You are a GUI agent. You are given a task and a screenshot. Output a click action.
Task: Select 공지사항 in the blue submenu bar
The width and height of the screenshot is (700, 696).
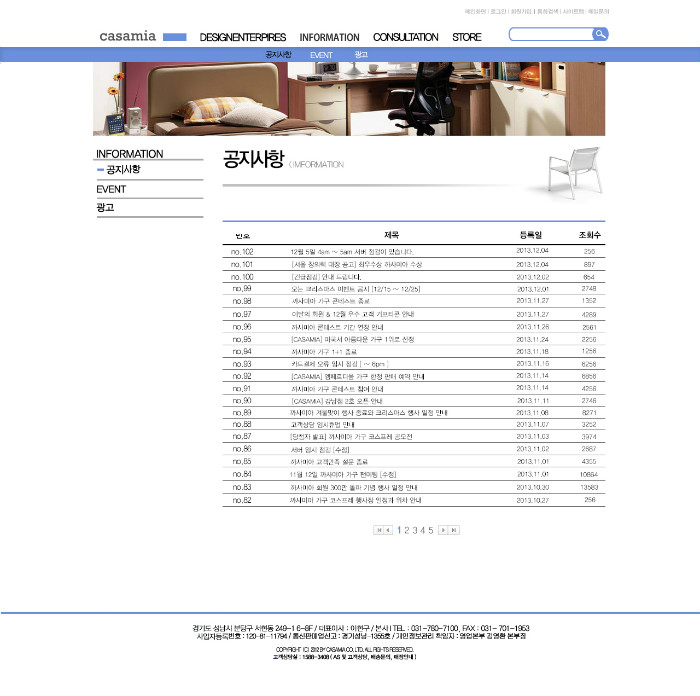(278, 54)
